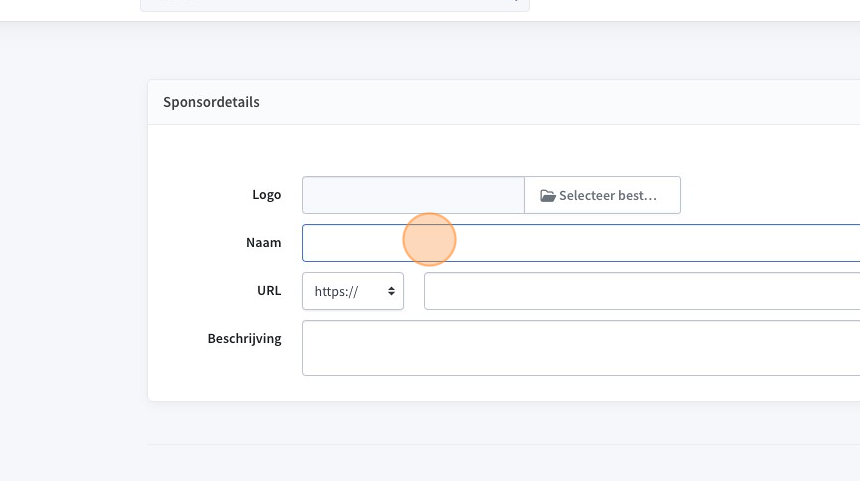The height and width of the screenshot is (481, 860).
Task: Click the Sponsordetails panel heading
Action: [x=211, y=102]
